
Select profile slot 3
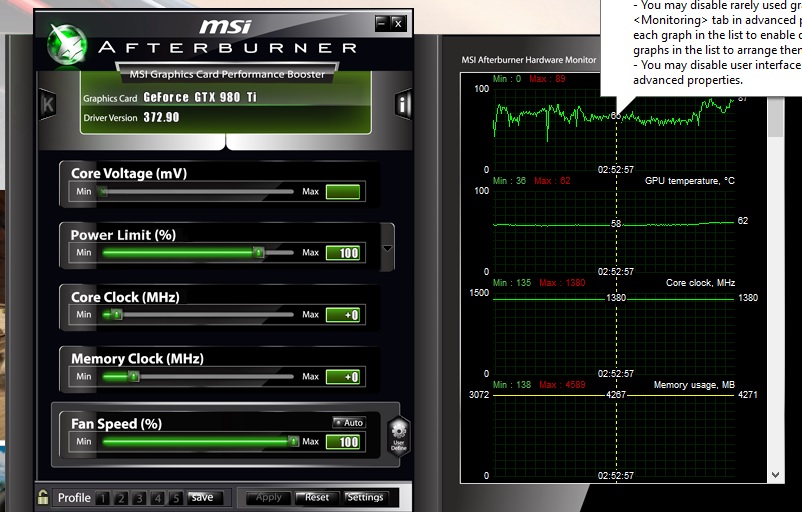pos(139,498)
